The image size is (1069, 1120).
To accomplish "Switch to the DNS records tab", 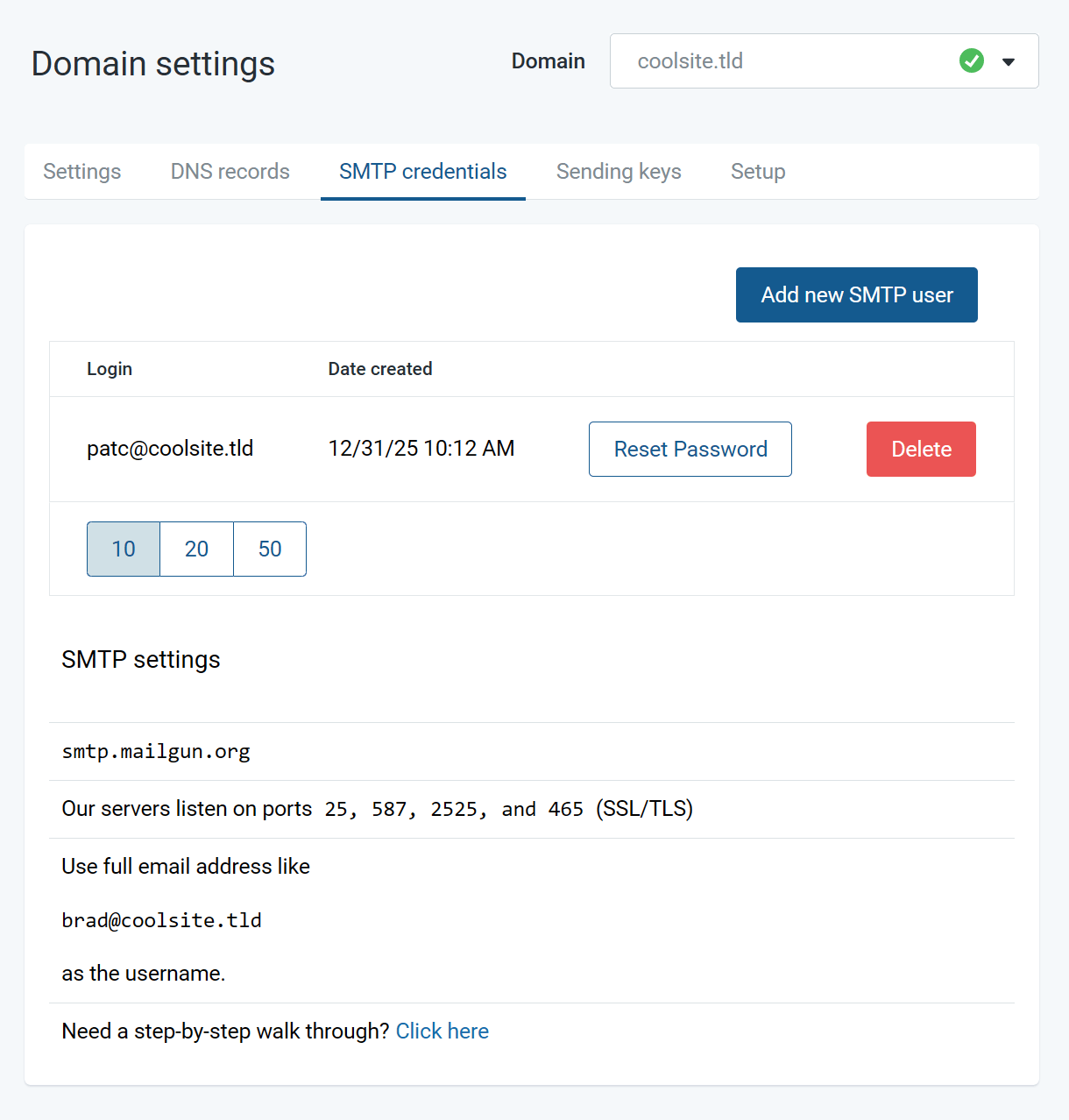I will pyautogui.click(x=229, y=171).
